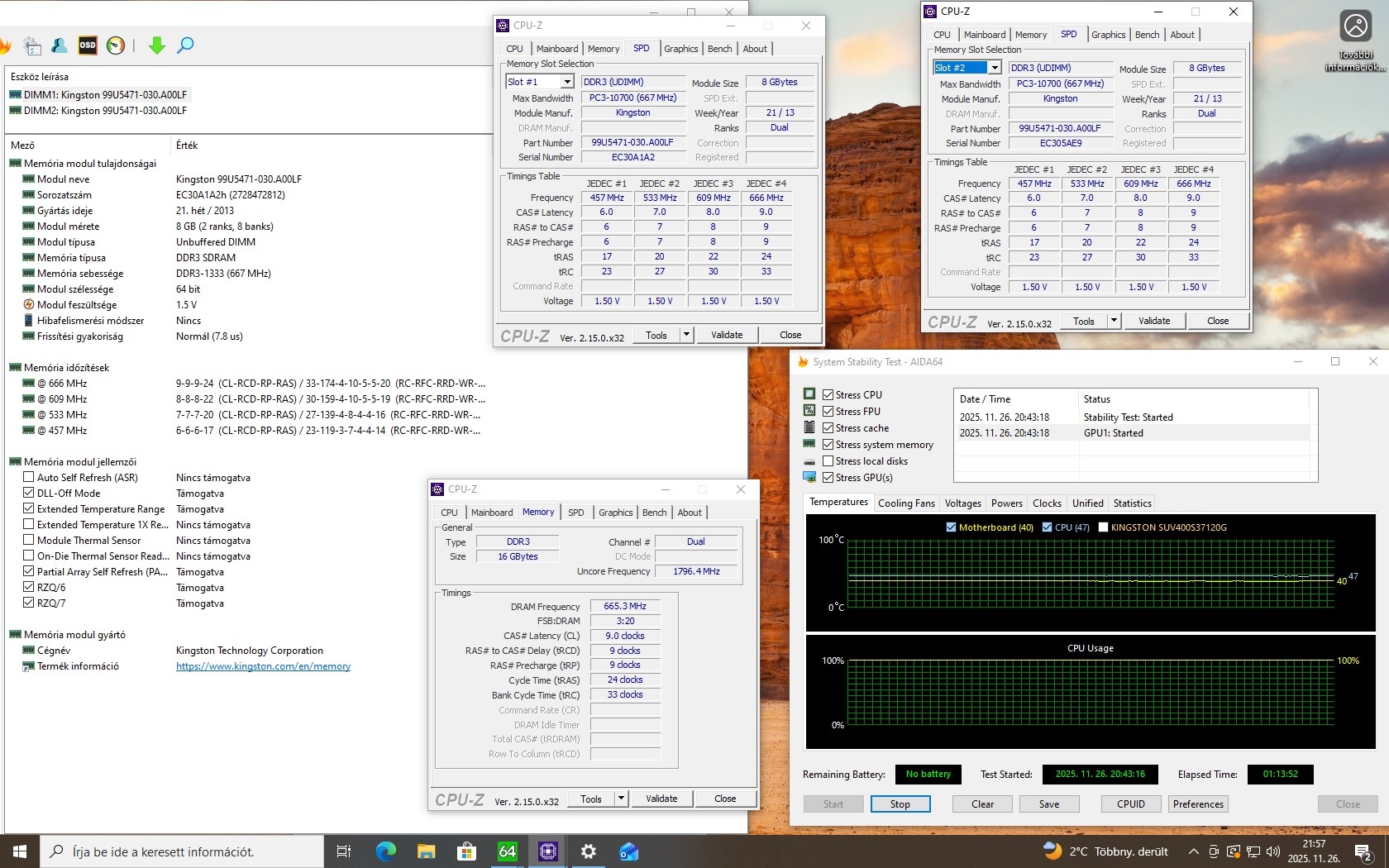Enable Stress local disks checkbox
The image size is (1389, 868).
pyautogui.click(x=828, y=460)
